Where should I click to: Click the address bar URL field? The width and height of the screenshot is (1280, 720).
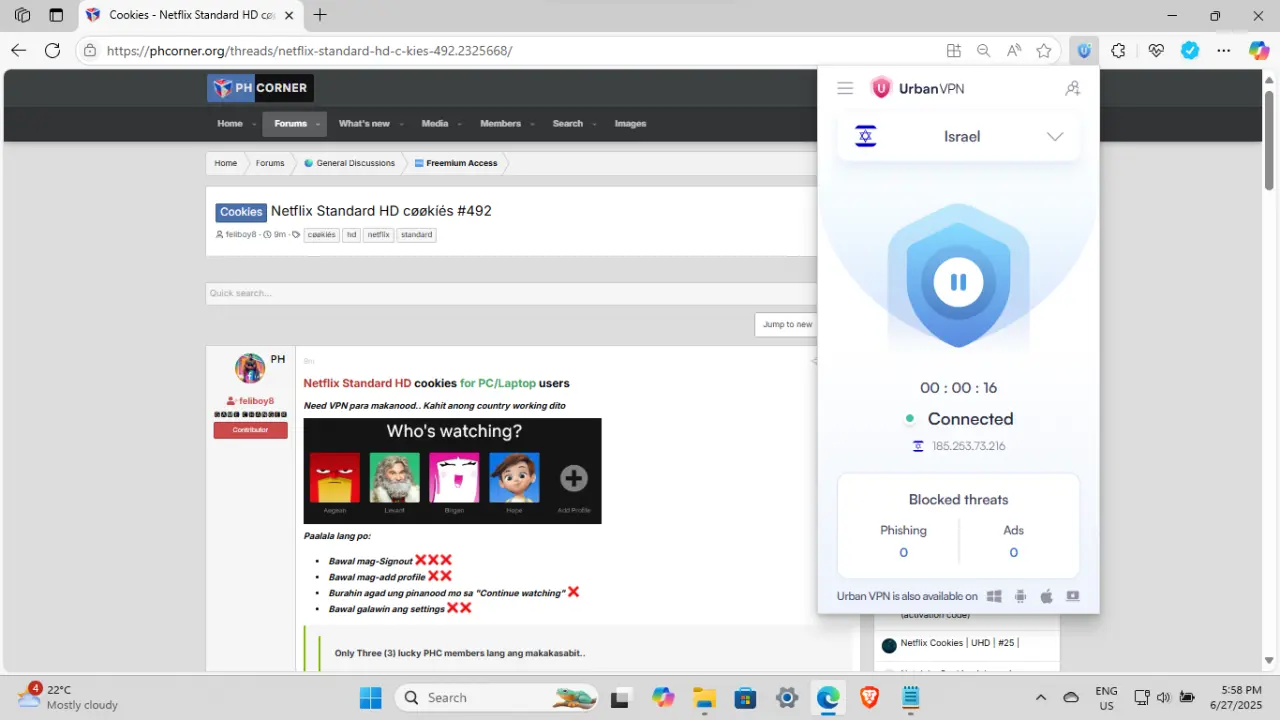(x=520, y=50)
